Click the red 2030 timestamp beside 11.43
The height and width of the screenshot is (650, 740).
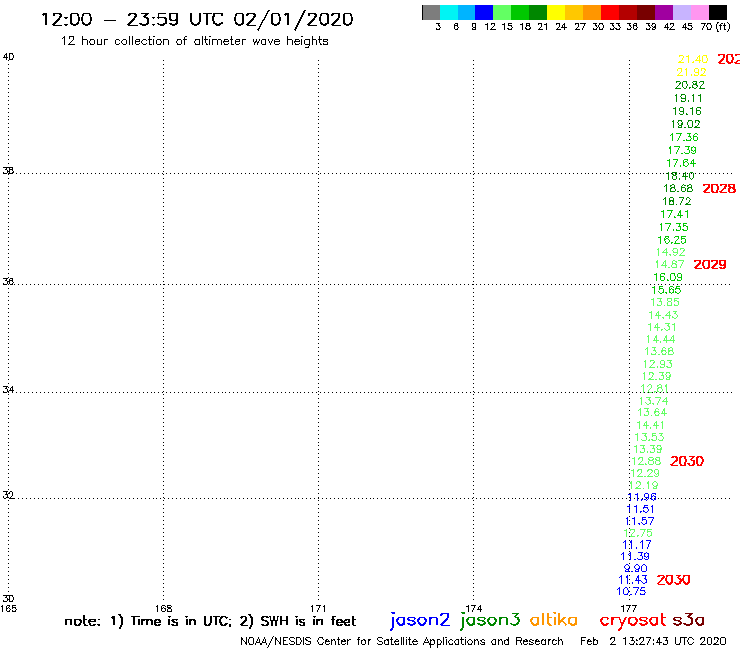pyautogui.click(x=673, y=580)
